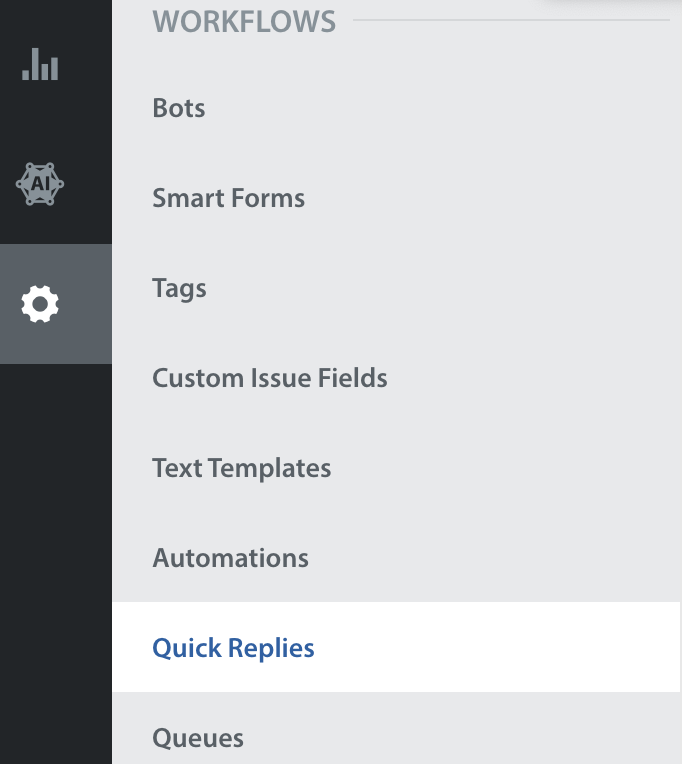Viewport: 682px width, 764px height.
Task: Open the Queues section
Action: click(198, 738)
